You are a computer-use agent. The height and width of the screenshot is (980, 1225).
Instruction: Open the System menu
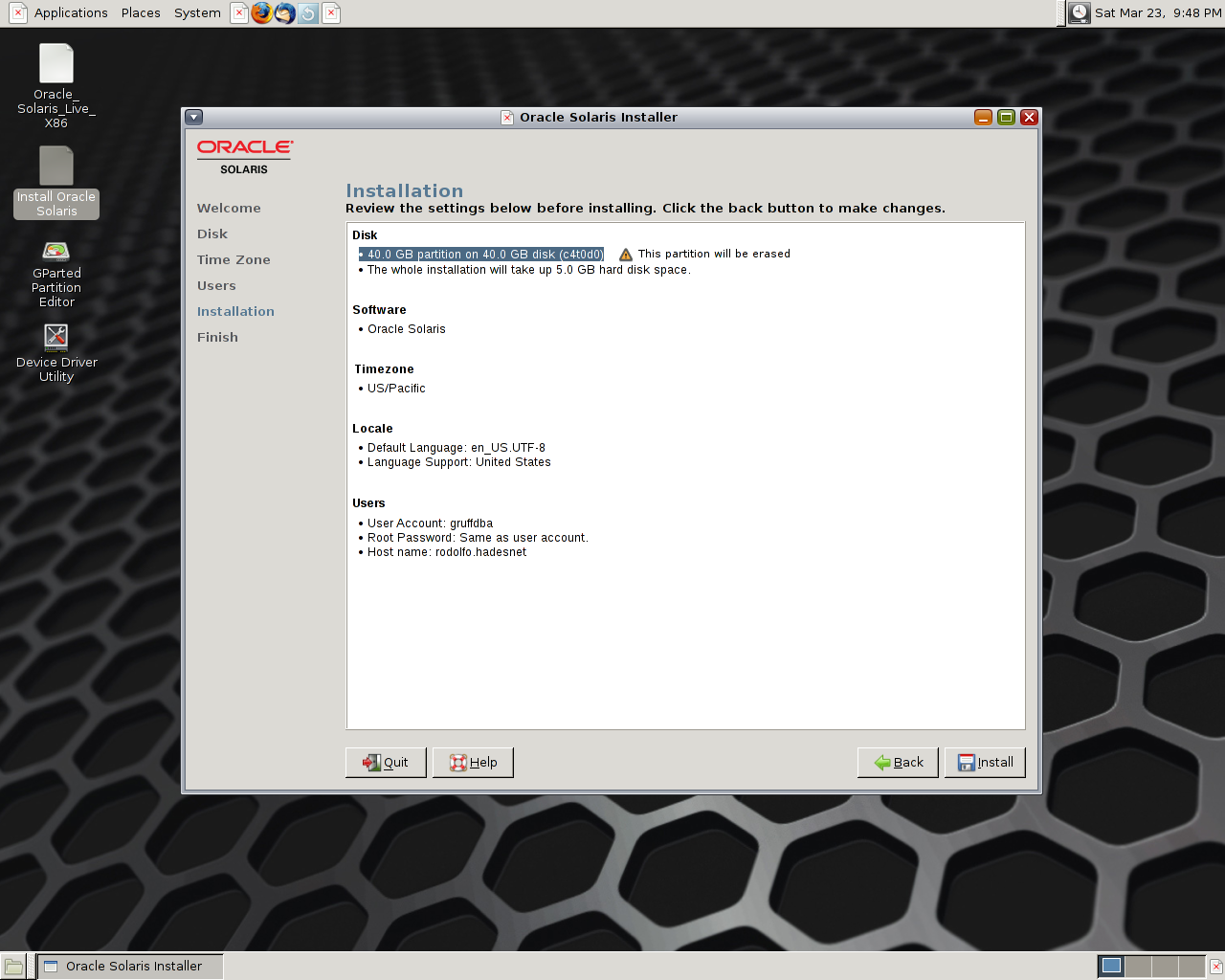point(197,13)
